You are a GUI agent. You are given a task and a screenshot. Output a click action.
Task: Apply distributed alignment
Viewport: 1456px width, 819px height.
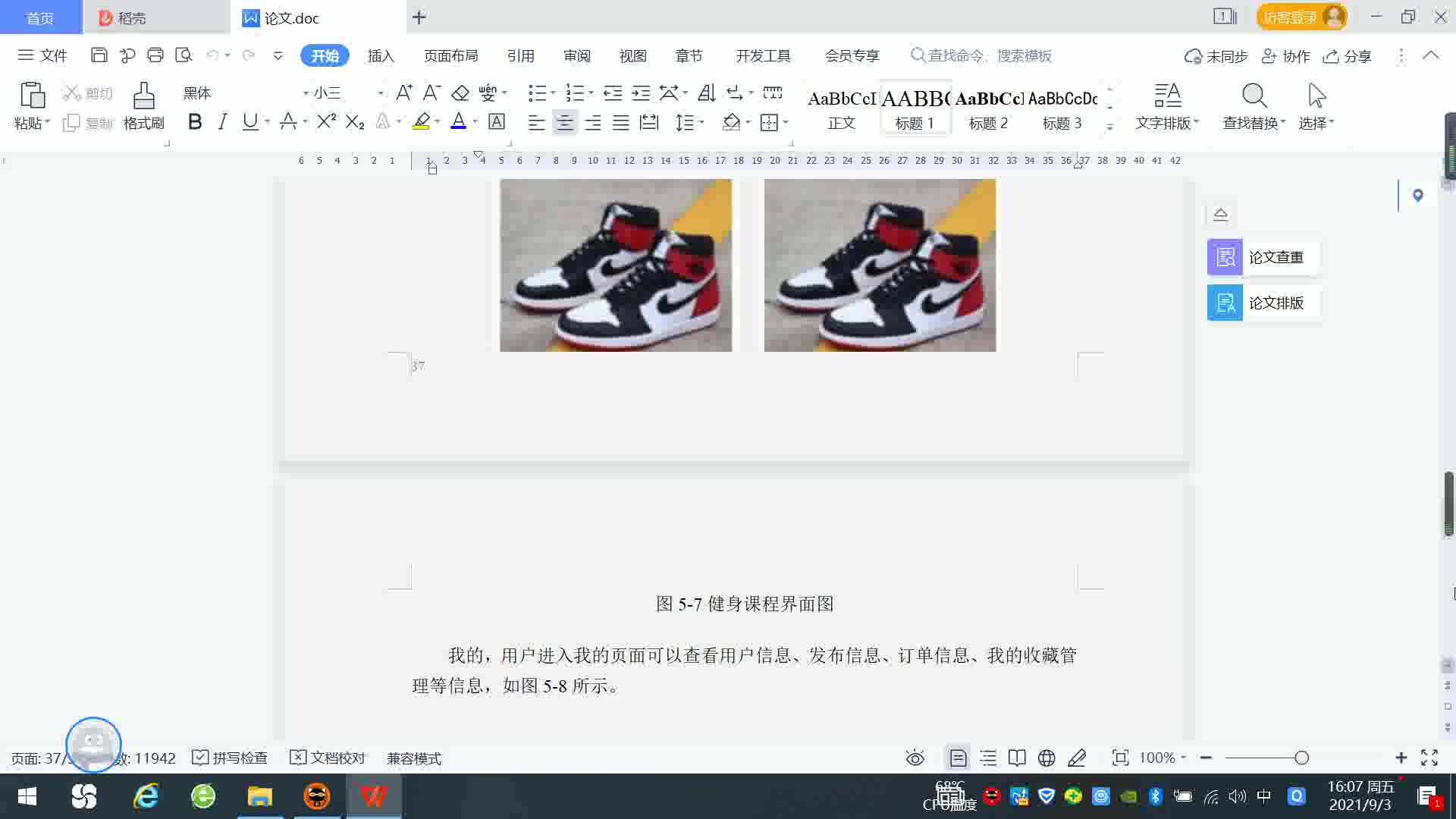[x=649, y=122]
